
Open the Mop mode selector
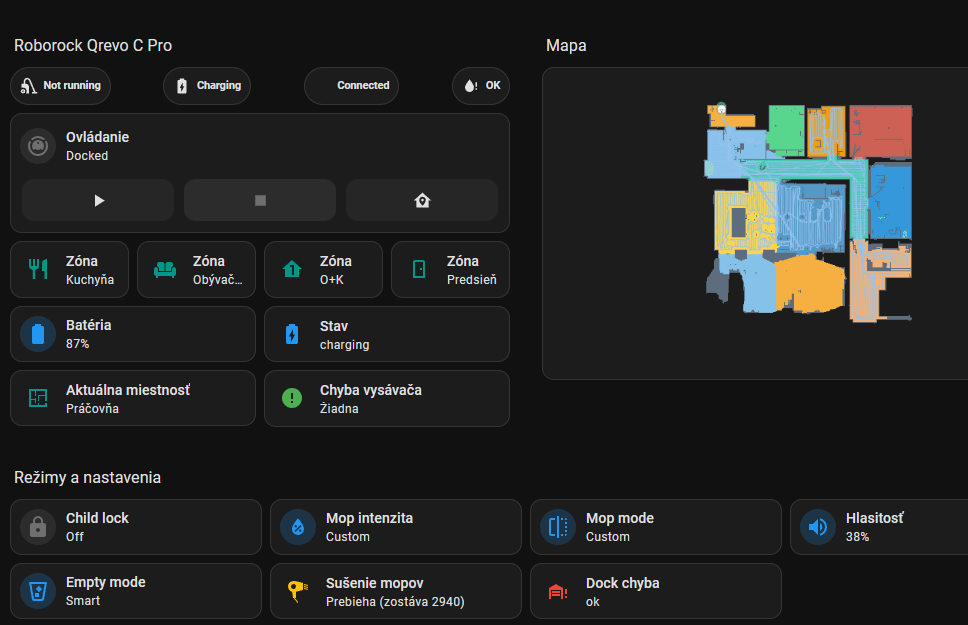(x=655, y=527)
